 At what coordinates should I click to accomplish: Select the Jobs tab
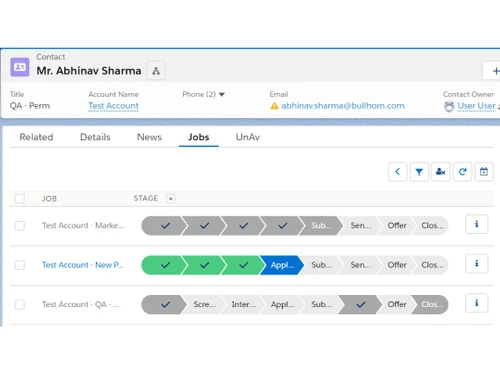[199, 137]
